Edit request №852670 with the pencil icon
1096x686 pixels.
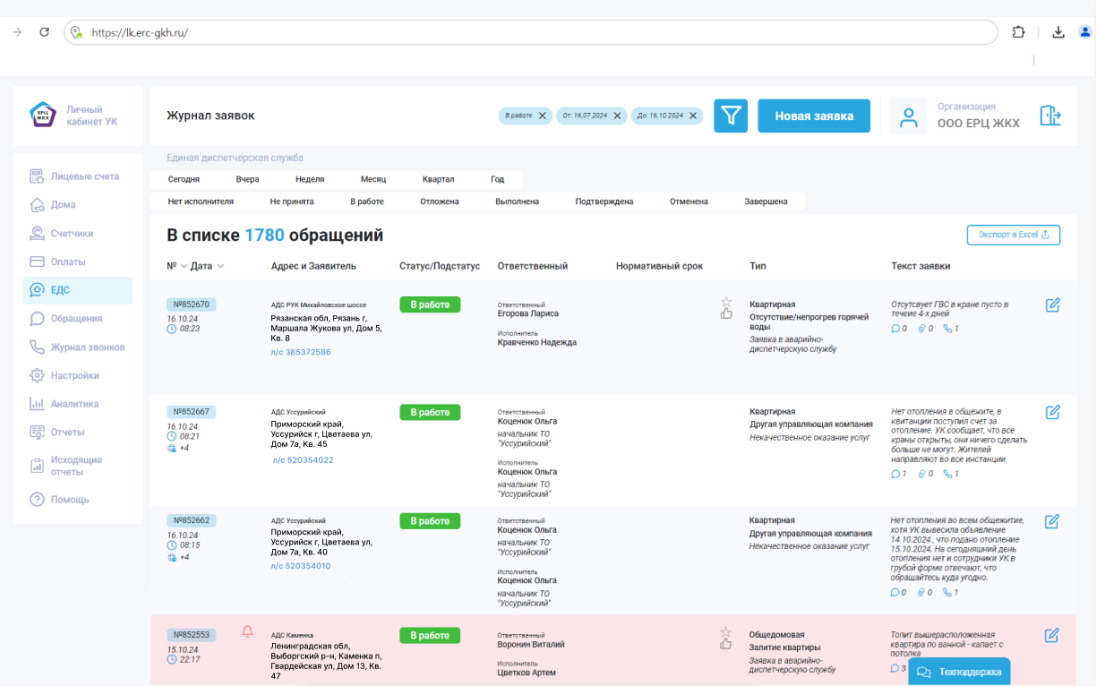[1052, 305]
